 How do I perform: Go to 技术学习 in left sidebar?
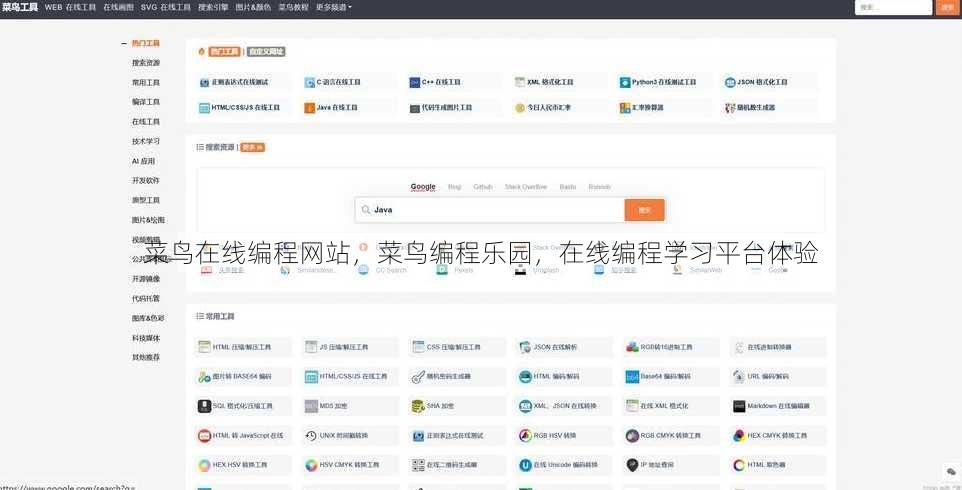tap(146, 141)
